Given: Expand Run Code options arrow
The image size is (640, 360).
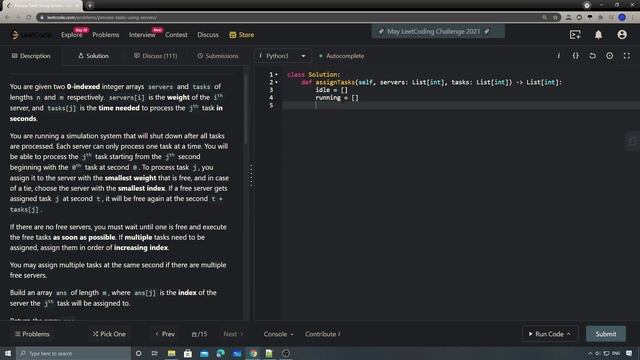Looking at the screenshot, I should click(x=569, y=334).
